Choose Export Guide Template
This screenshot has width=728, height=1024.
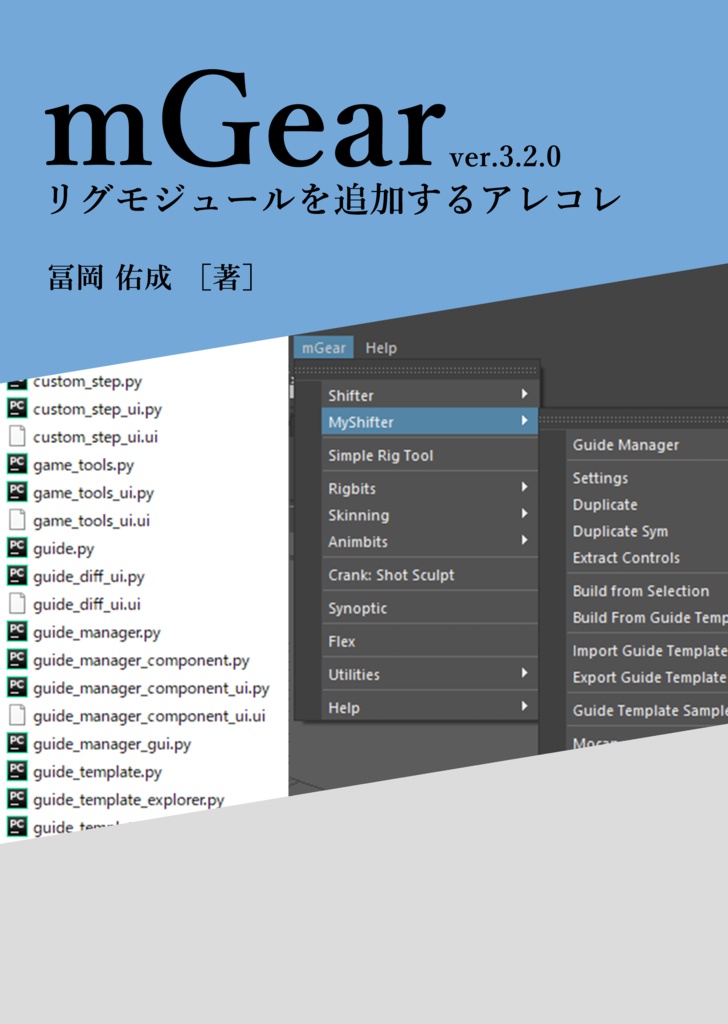647,677
